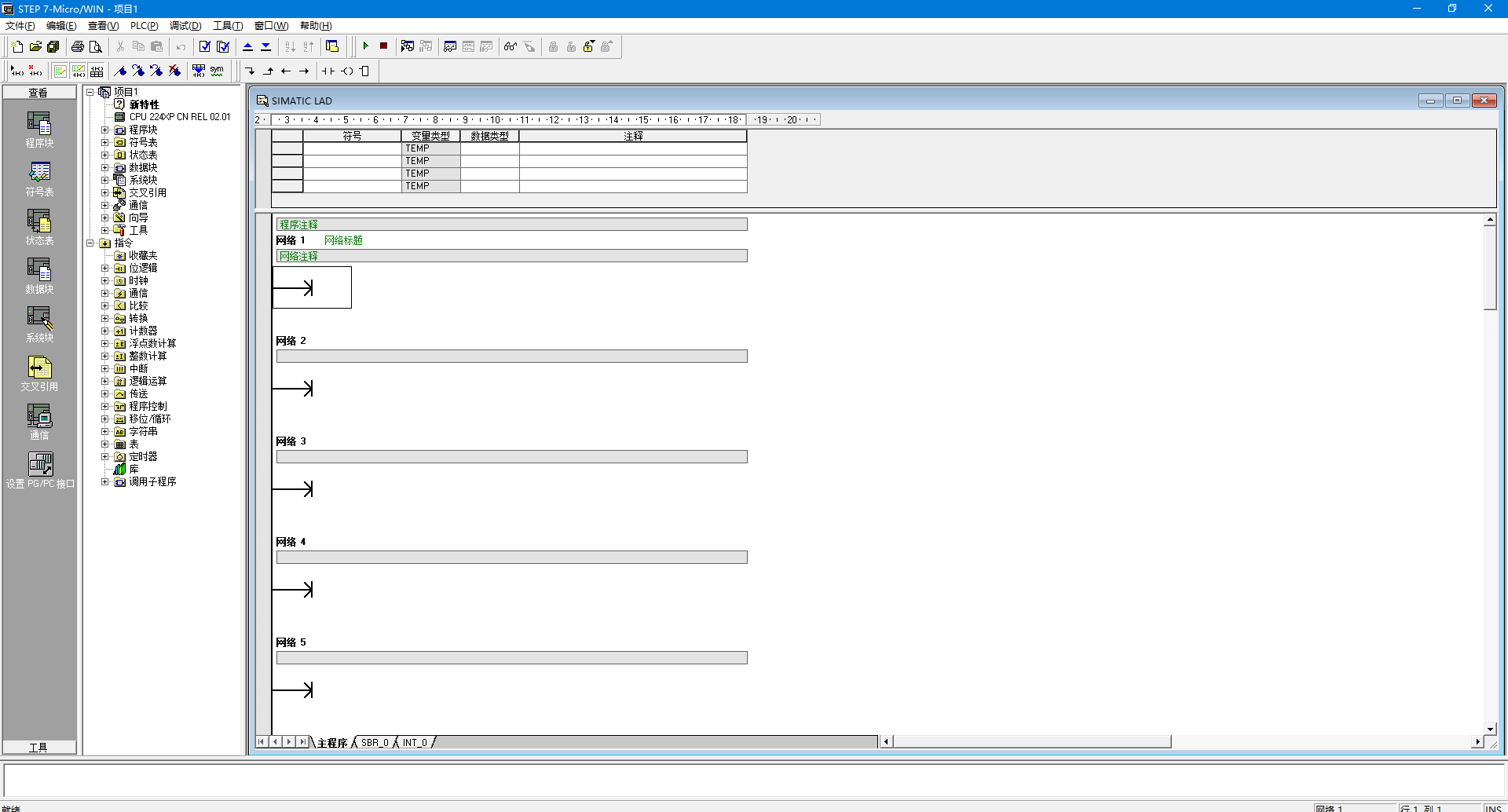Collapse the 指令 tree branch
The width and height of the screenshot is (1508, 812).
tap(89, 243)
